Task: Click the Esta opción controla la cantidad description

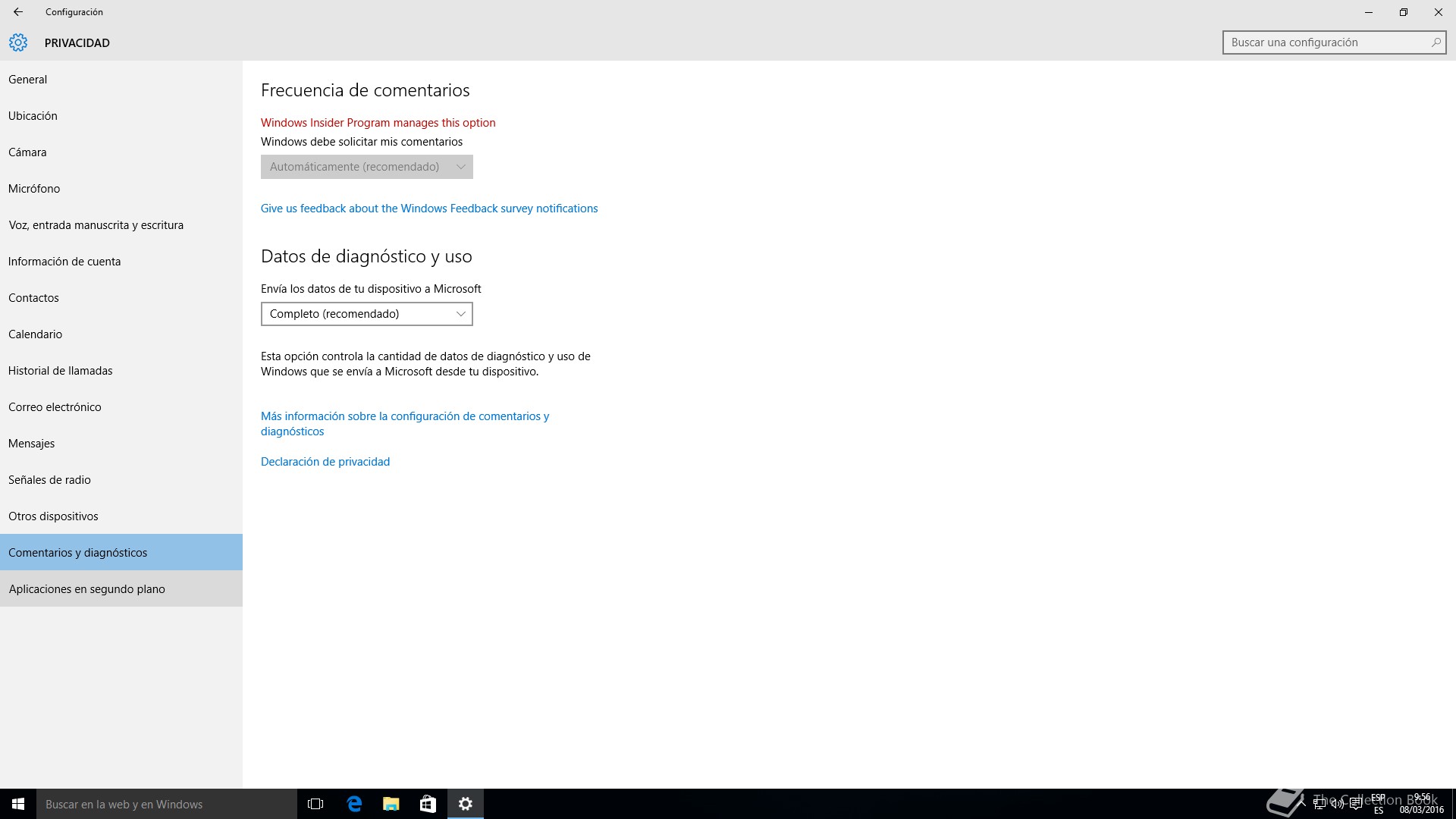Action: [425, 364]
